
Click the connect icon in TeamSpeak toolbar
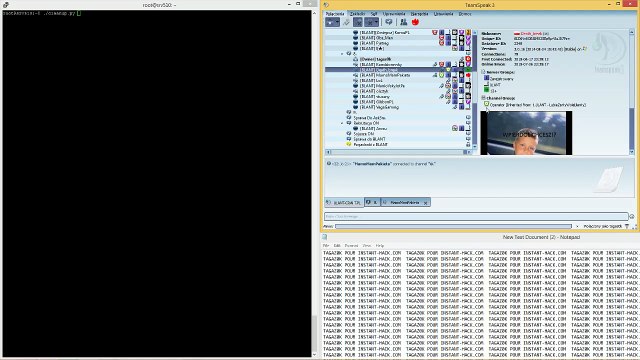pyautogui.click(x=330, y=22)
